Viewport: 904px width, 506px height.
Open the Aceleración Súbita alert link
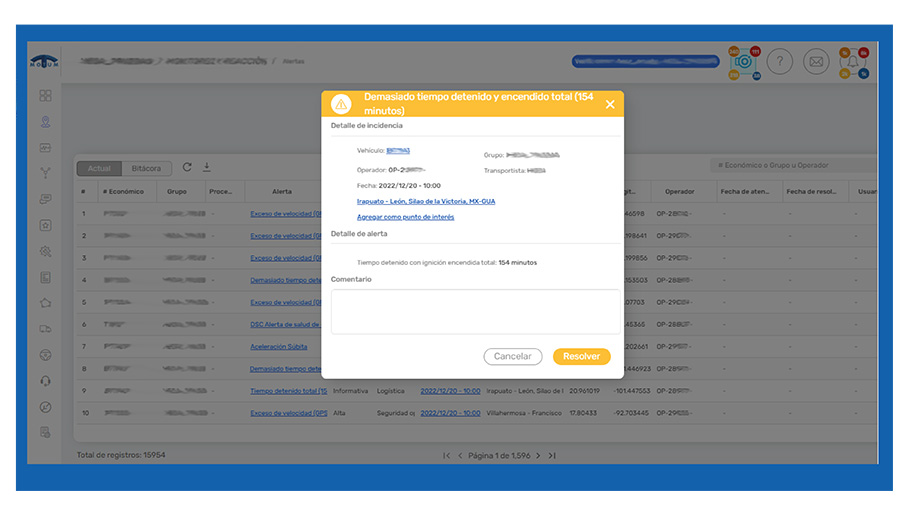click(x=278, y=346)
